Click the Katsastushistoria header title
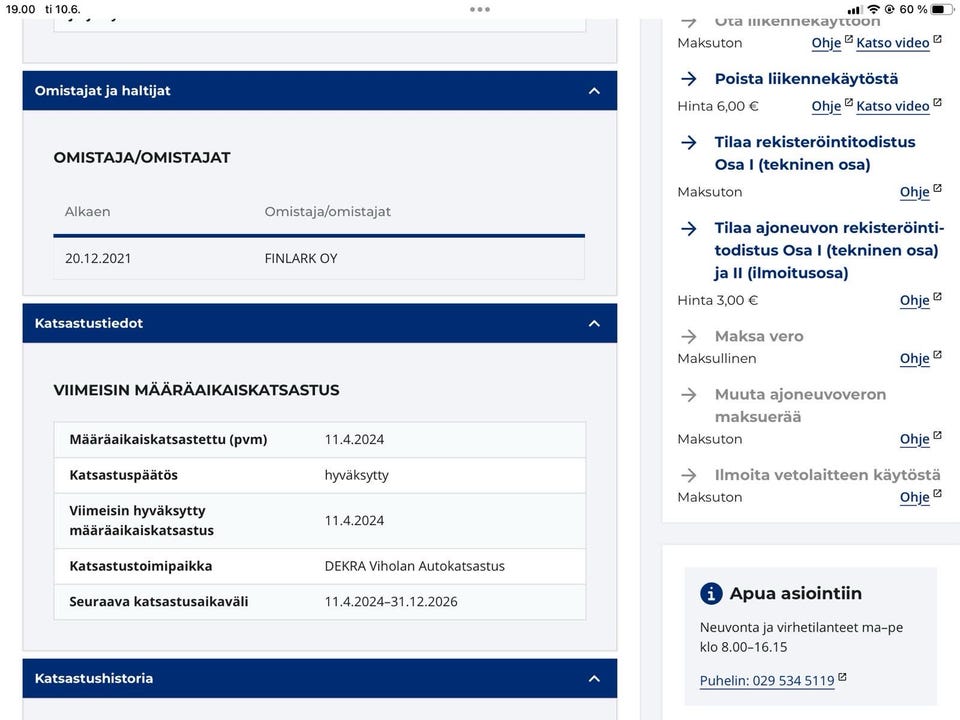 tap(94, 678)
